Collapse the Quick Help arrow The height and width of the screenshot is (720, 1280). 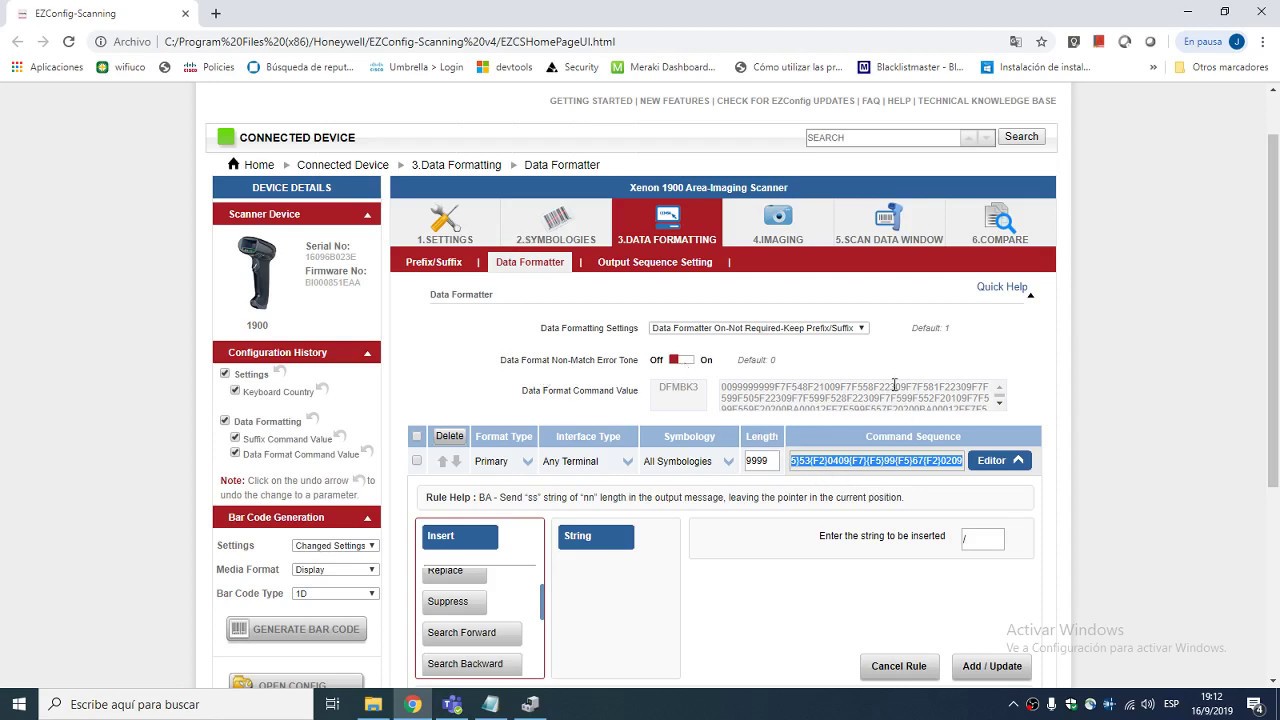pyautogui.click(x=1030, y=295)
